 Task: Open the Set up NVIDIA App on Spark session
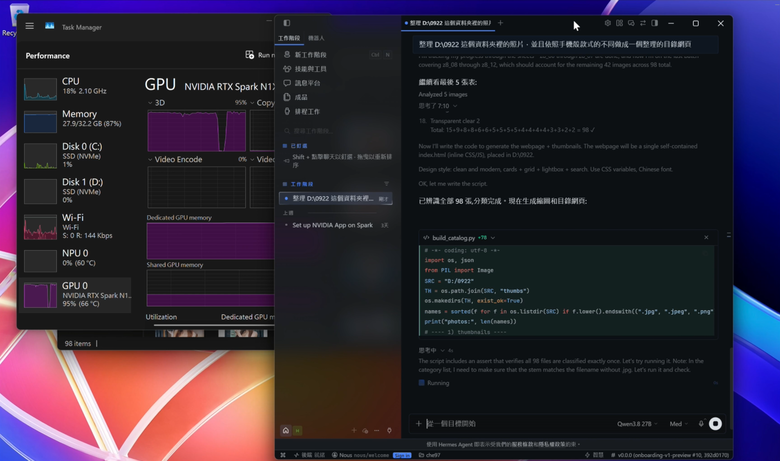[336, 225]
